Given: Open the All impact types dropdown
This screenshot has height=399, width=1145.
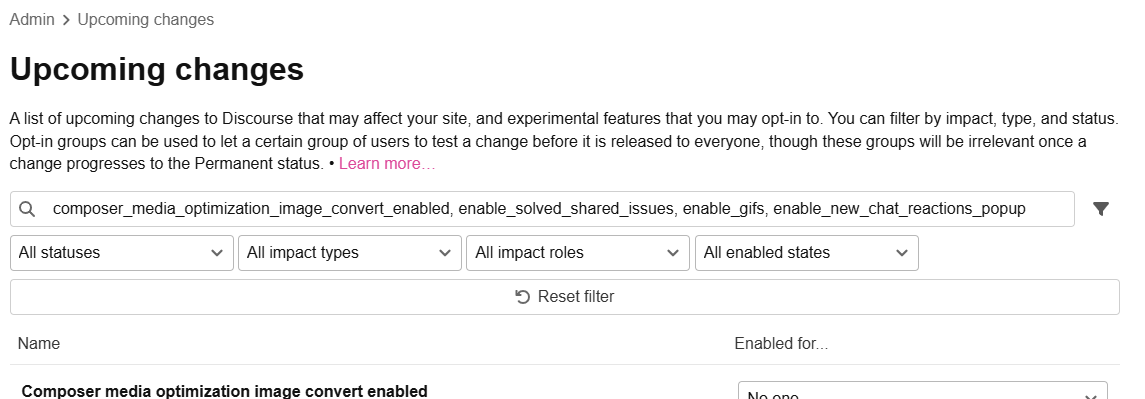Looking at the screenshot, I should [x=350, y=253].
